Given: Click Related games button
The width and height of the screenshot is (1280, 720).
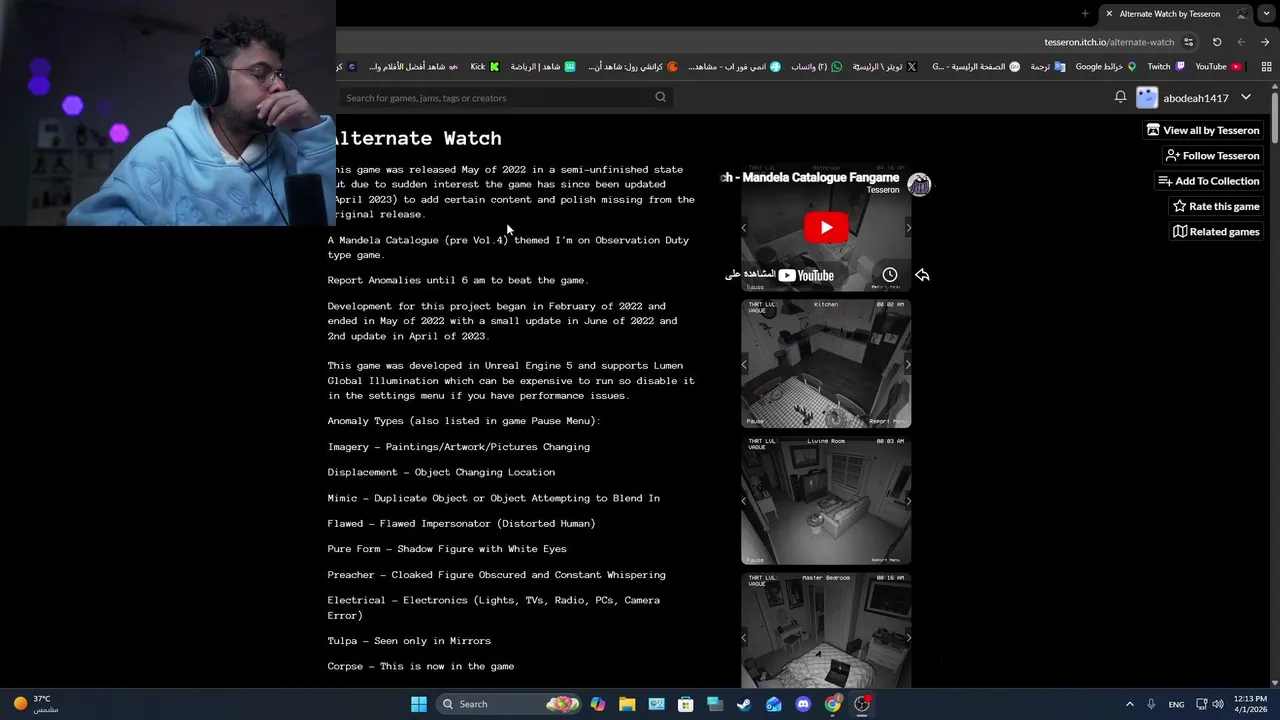Looking at the screenshot, I should [x=1216, y=231].
